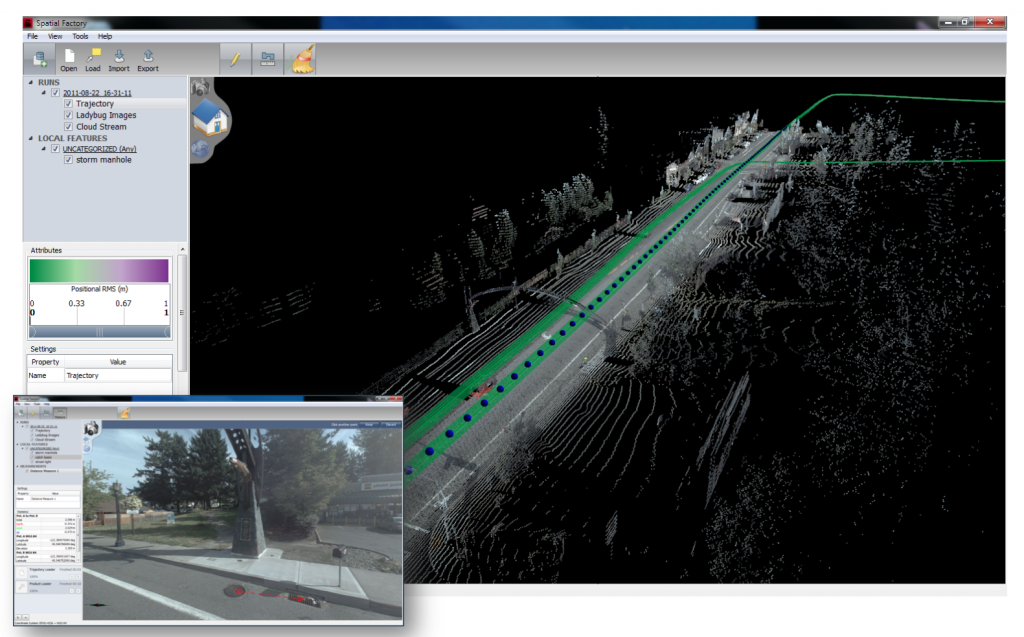Screen dimensions: 1024x637
Task: Collapse the RUNS tree section
Action: 30,82
